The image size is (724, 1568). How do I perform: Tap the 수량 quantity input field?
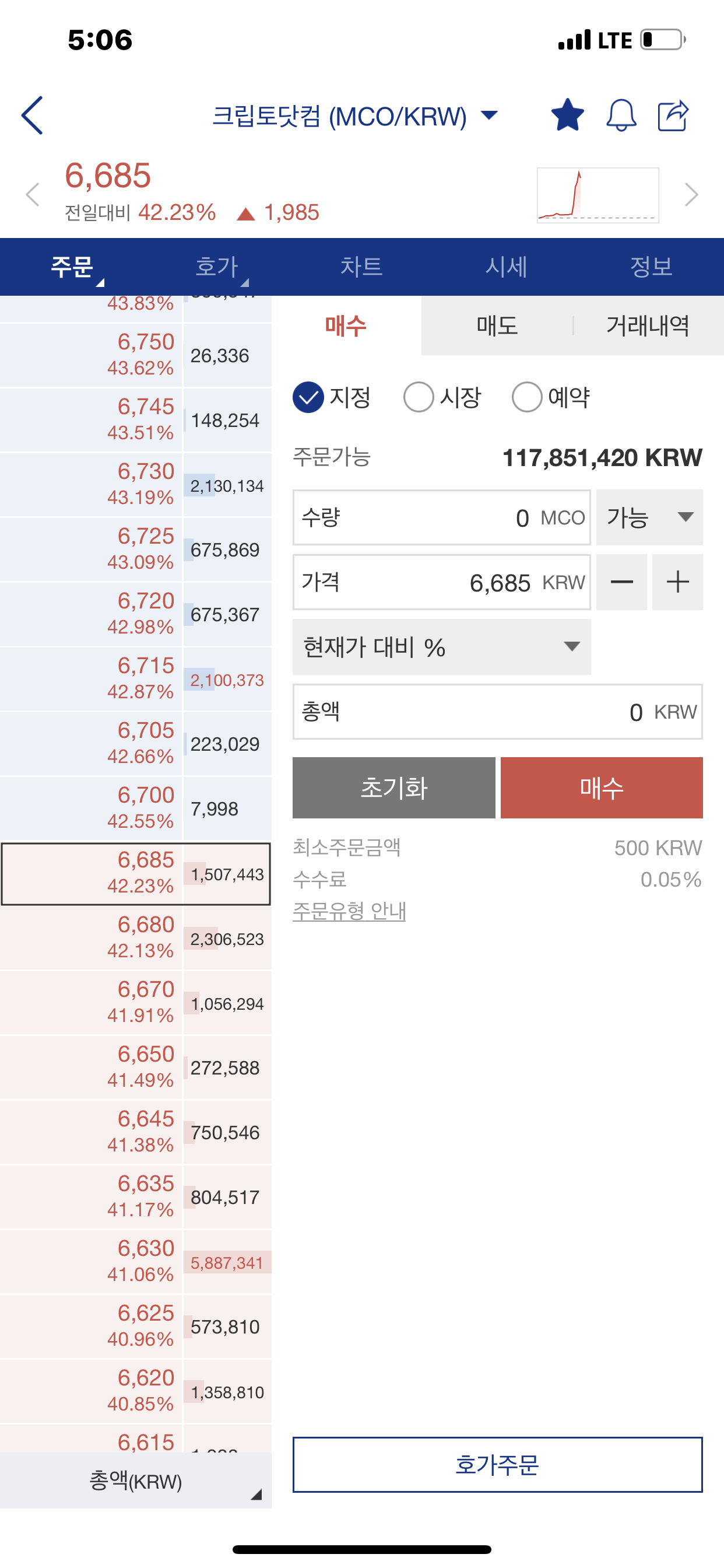pos(441,517)
